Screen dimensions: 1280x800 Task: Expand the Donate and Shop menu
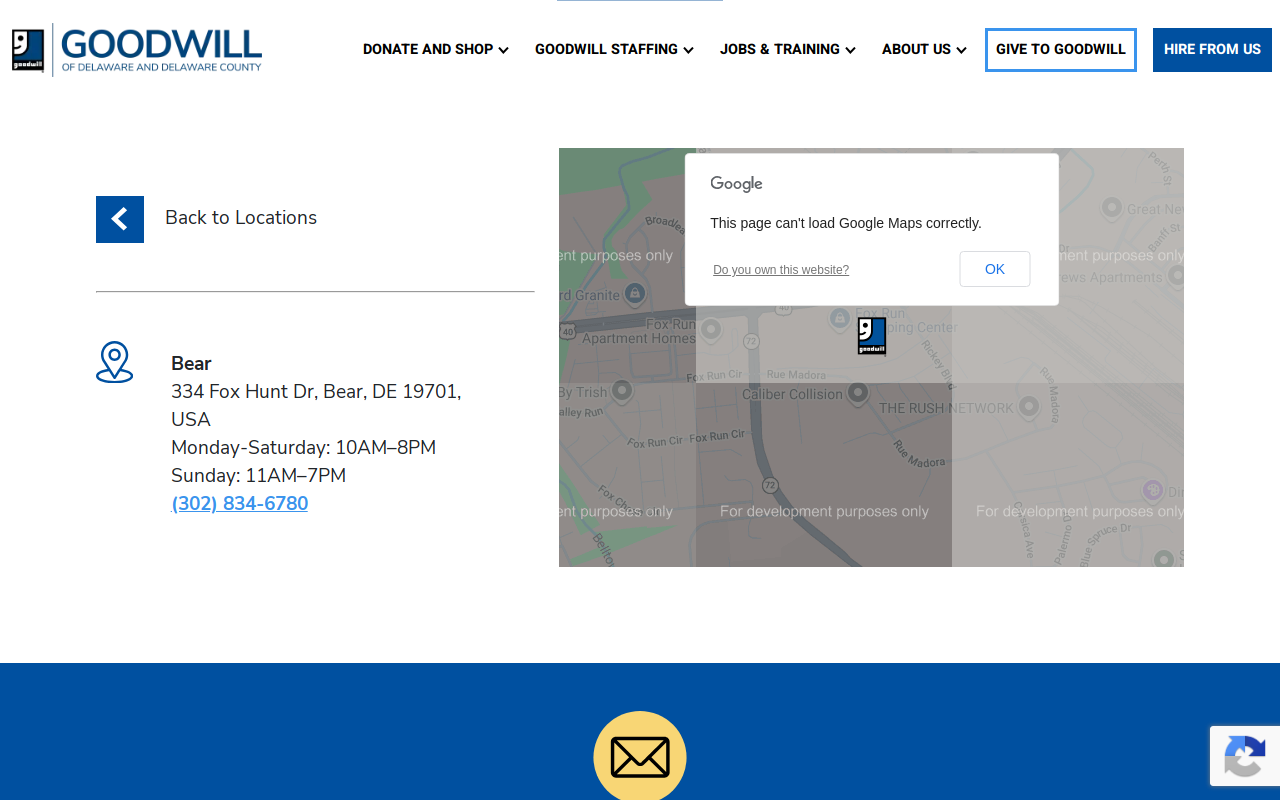click(436, 49)
